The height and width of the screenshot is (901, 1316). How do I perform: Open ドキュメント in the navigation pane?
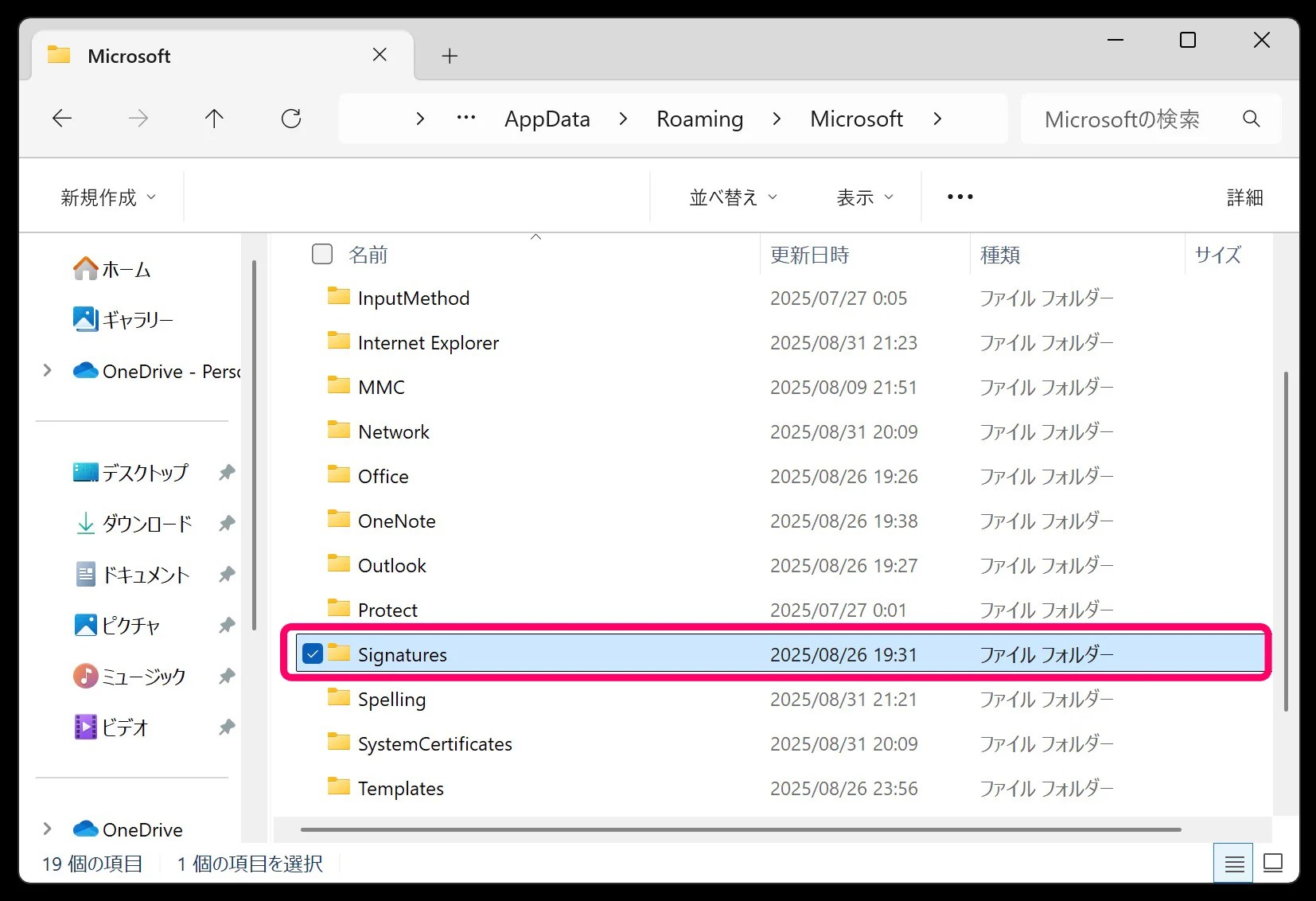132,575
